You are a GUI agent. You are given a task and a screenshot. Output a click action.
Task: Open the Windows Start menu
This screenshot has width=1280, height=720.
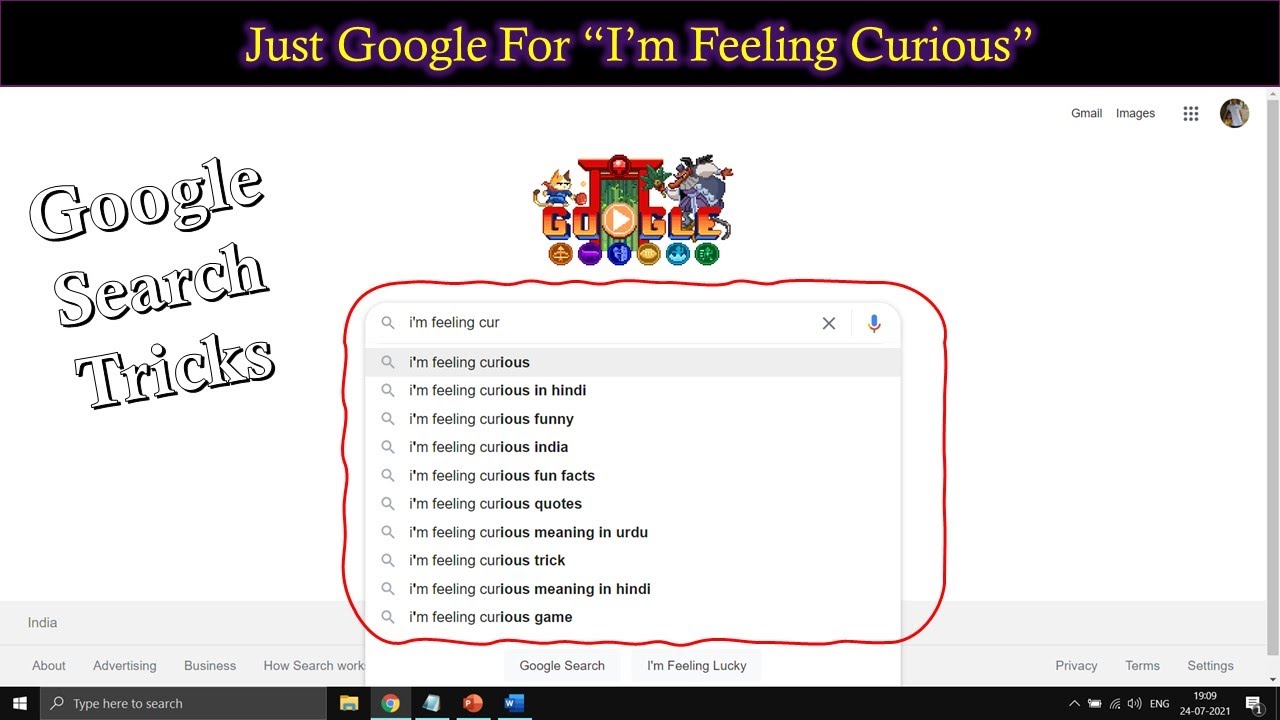coord(20,703)
